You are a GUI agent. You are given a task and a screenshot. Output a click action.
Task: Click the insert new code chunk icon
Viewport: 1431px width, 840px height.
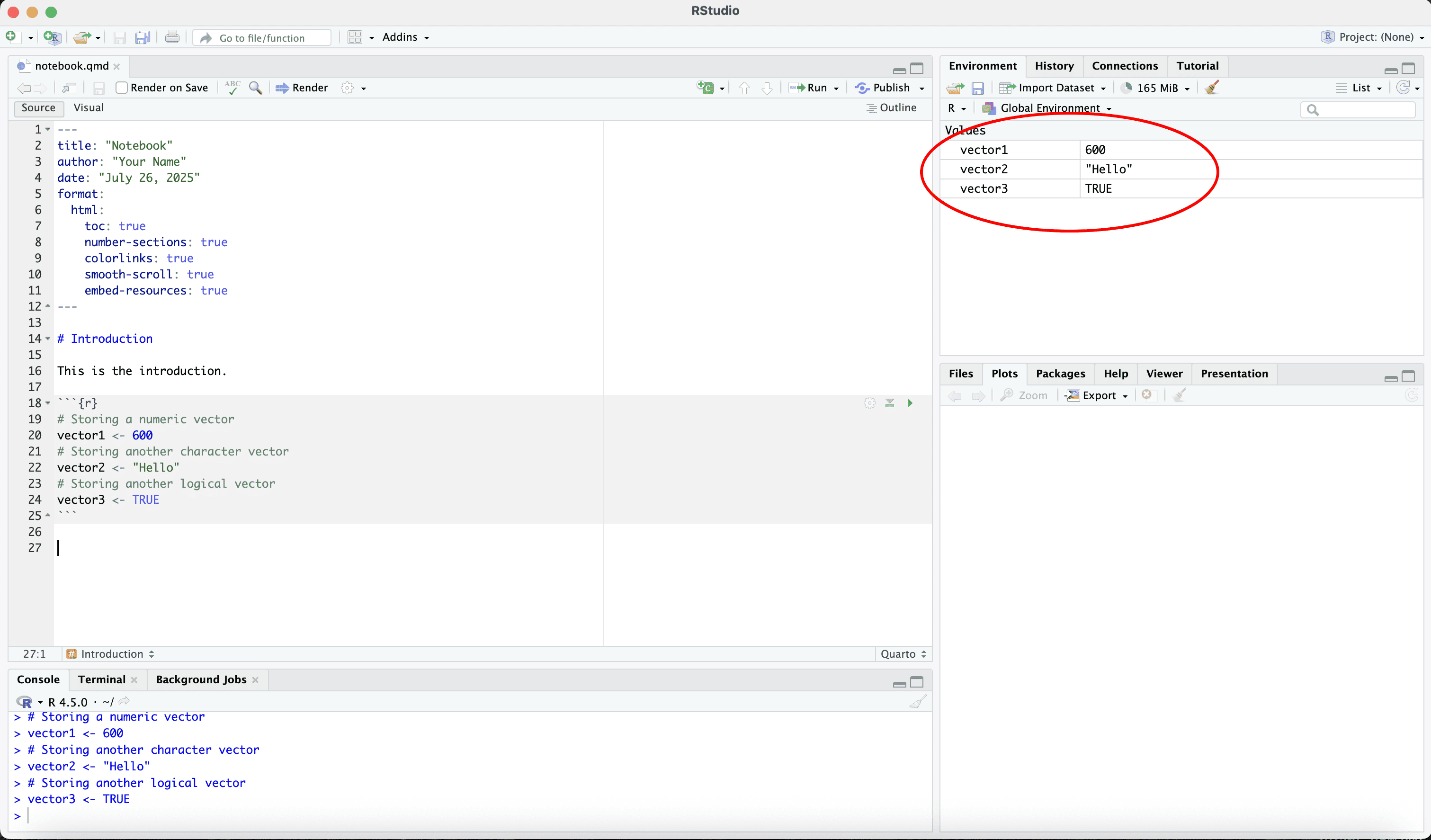pyautogui.click(x=705, y=88)
